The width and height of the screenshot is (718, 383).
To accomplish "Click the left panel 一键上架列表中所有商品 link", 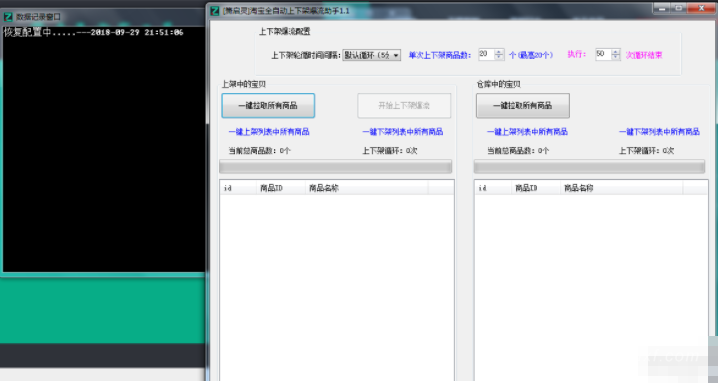I will point(269,132).
